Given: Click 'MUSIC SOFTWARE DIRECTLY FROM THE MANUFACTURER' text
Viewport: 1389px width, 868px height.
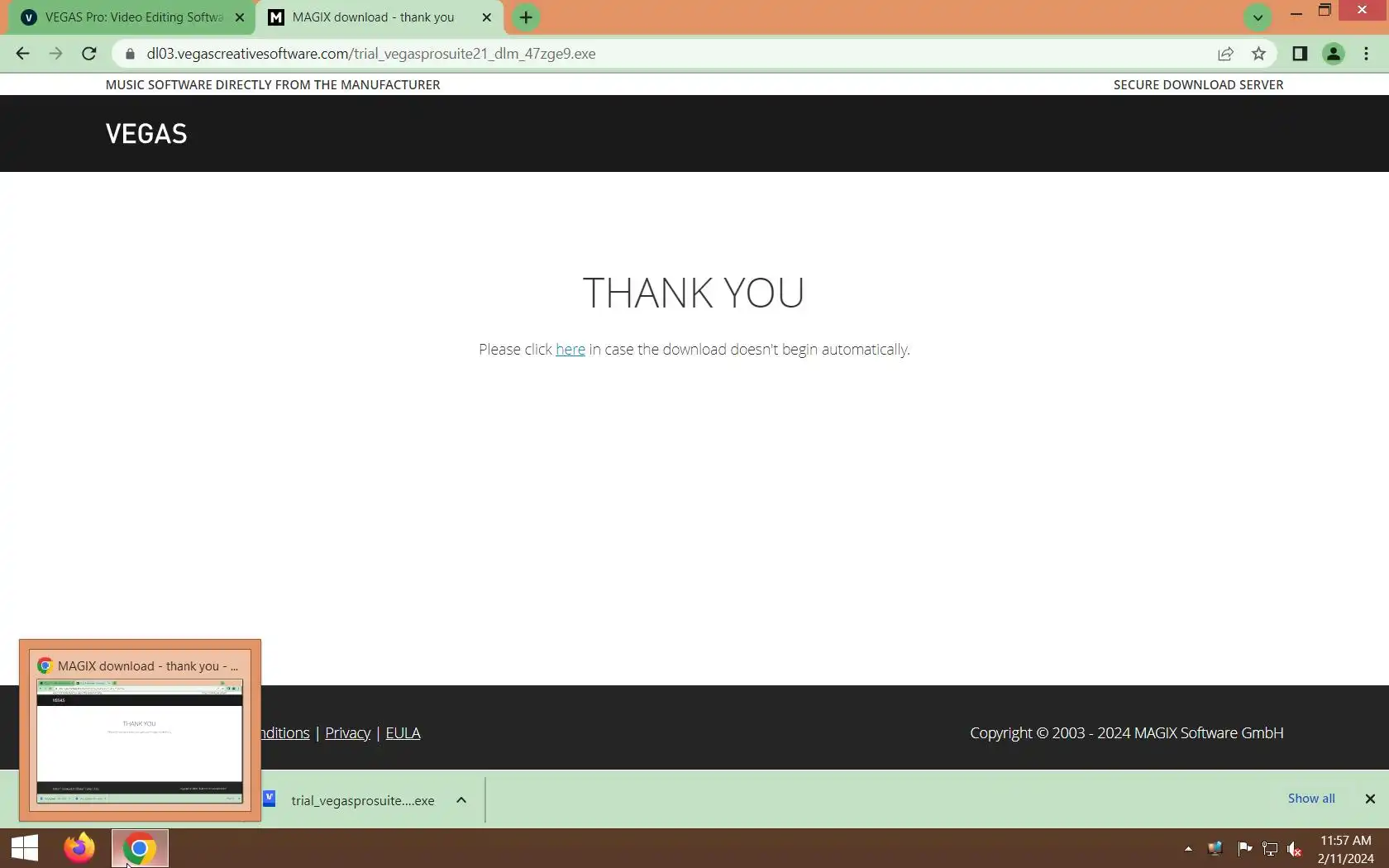Looking at the screenshot, I should coord(273,85).
